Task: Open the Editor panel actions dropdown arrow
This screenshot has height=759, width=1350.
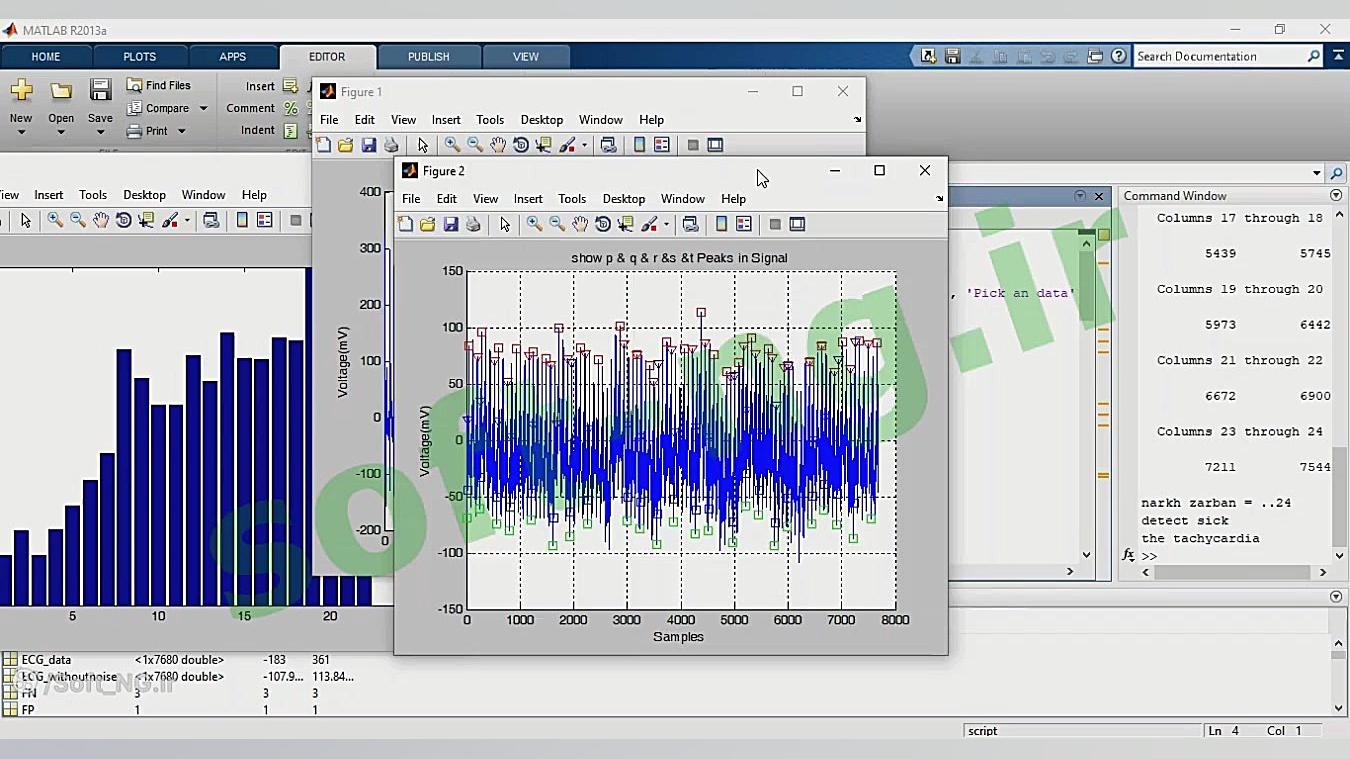Action: pyautogui.click(x=1080, y=196)
